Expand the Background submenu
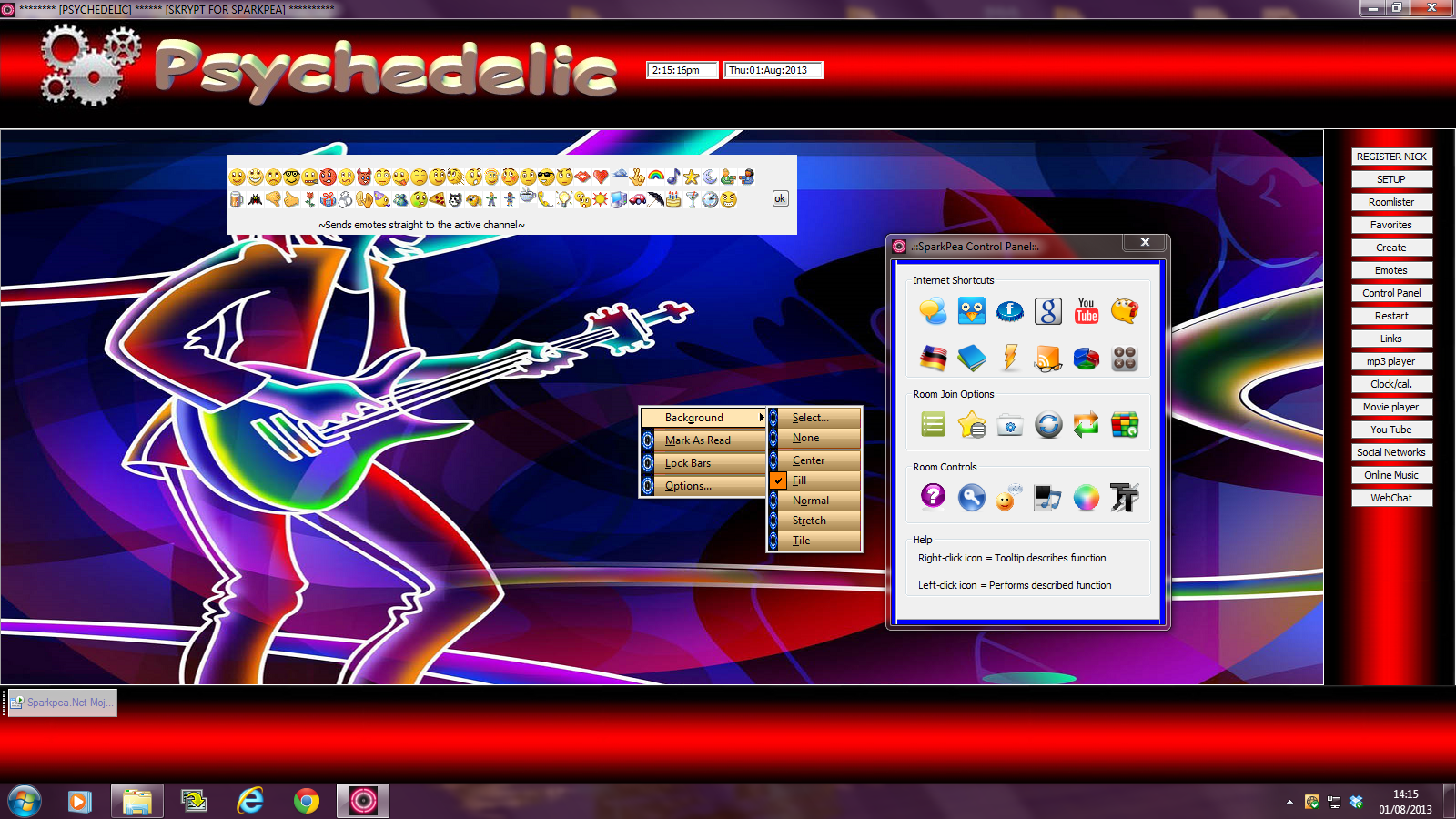Screen dimensions: 1456x819 point(703,418)
